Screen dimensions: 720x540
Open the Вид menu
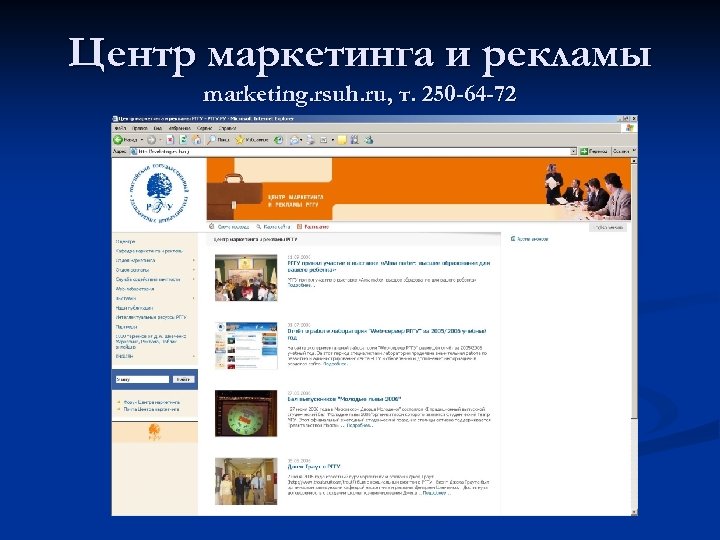158,128
